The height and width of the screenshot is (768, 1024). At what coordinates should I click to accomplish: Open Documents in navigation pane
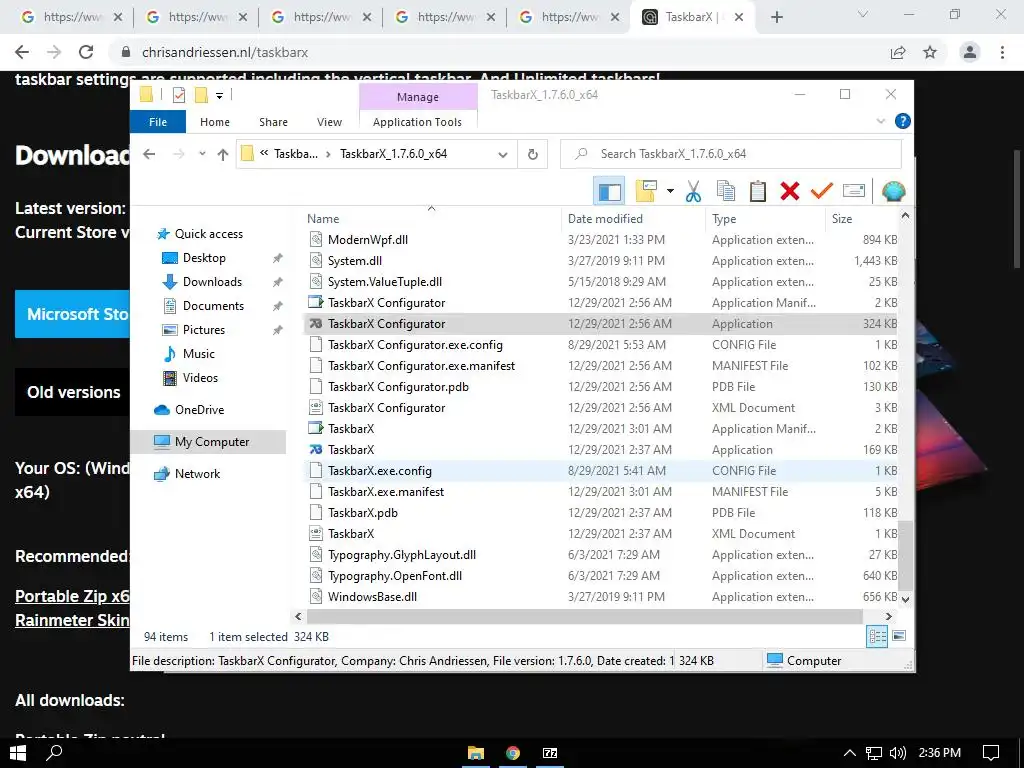click(213, 306)
